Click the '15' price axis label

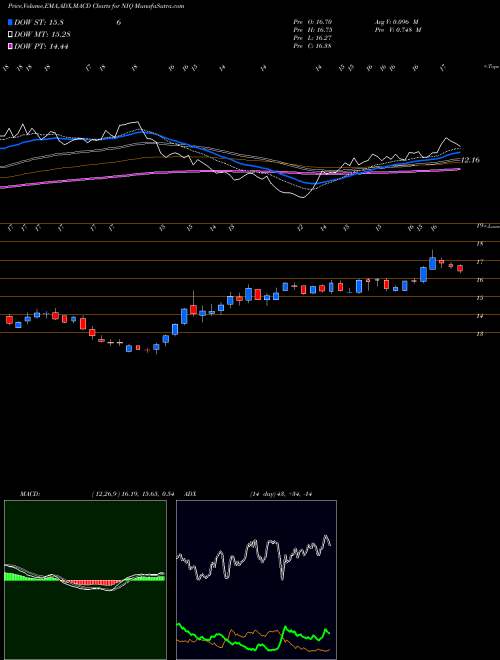(479, 298)
